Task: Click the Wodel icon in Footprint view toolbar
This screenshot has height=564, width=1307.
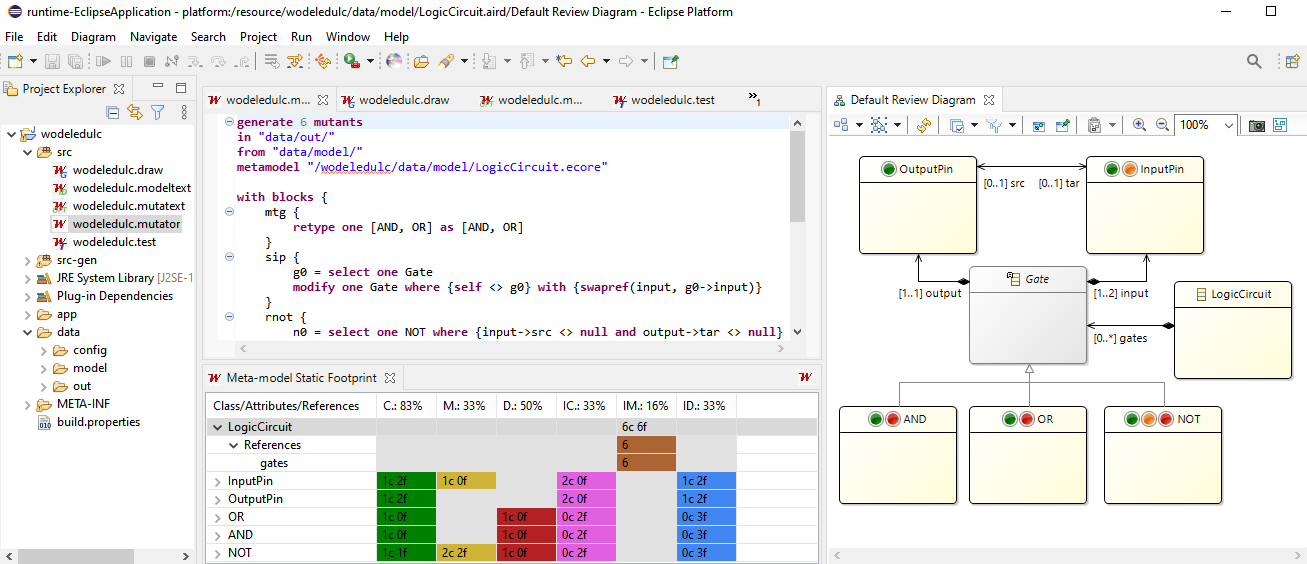Action: 806,377
